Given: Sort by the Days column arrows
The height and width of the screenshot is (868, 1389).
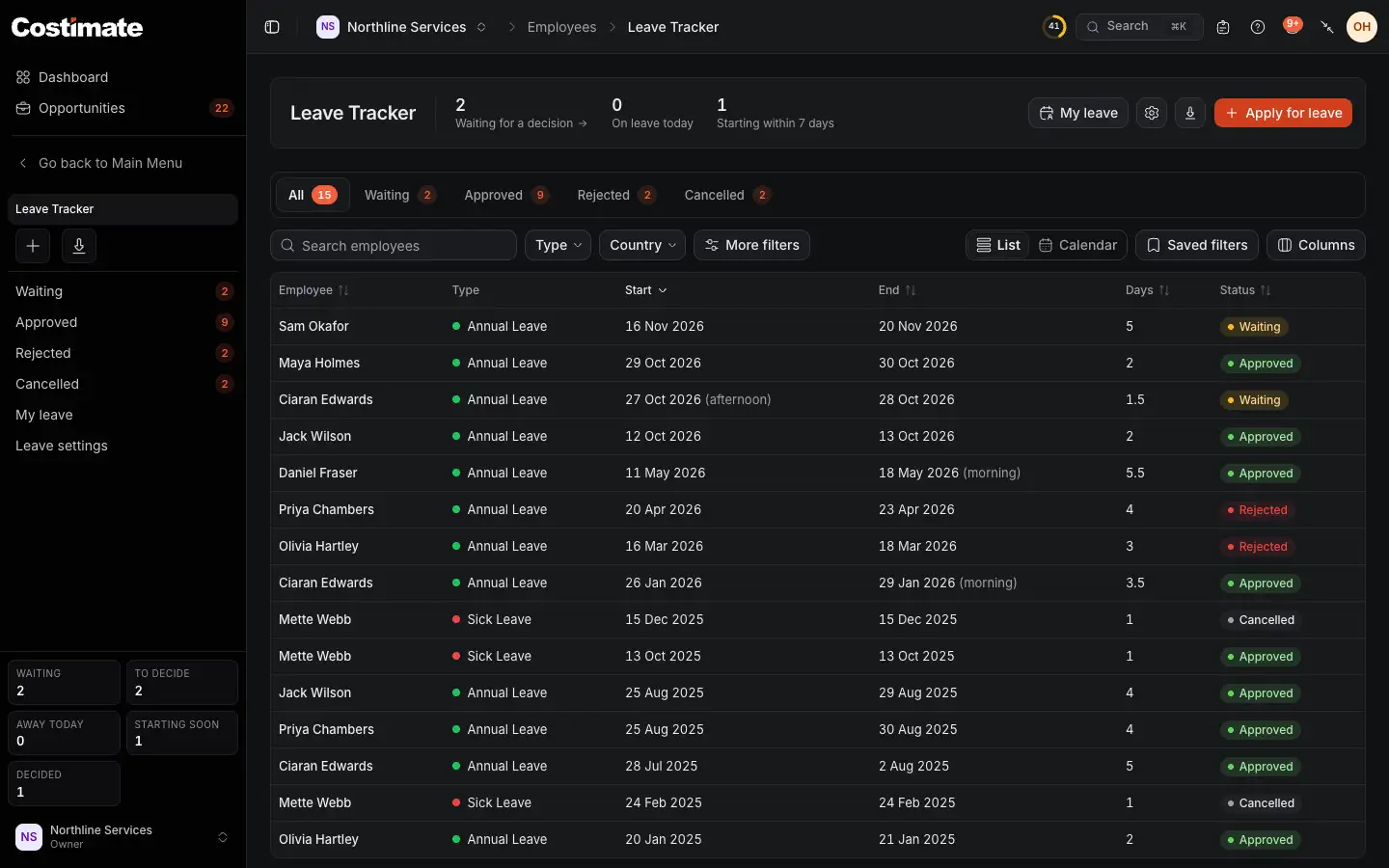Looking at the screenshot, I should [x=1164, y=290].
